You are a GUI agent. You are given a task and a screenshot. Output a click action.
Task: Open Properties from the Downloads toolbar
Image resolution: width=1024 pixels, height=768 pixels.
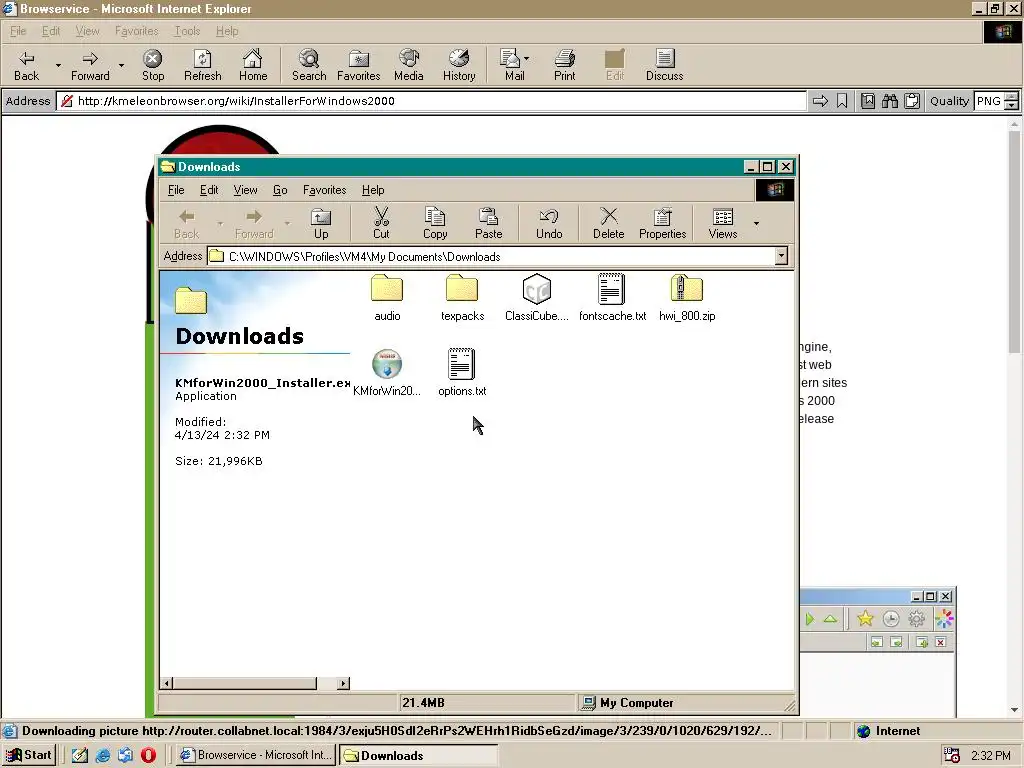pos(662,223)
